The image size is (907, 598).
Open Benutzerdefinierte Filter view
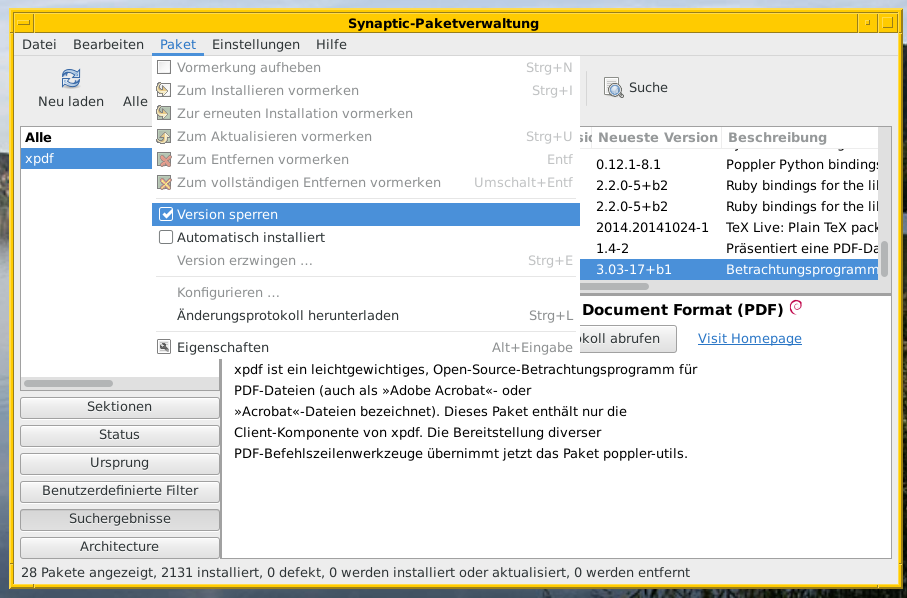click(x=119, y=491)
